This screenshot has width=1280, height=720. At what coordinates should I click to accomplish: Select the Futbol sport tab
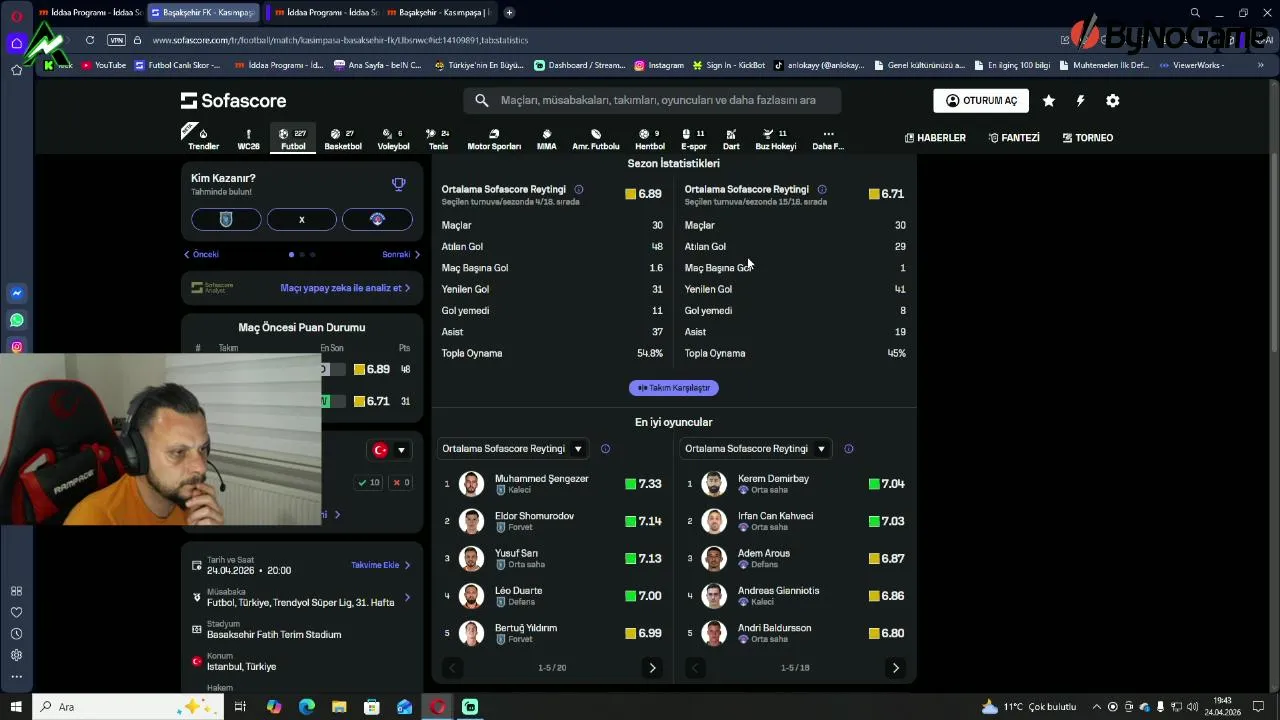[x=293, y=139]
